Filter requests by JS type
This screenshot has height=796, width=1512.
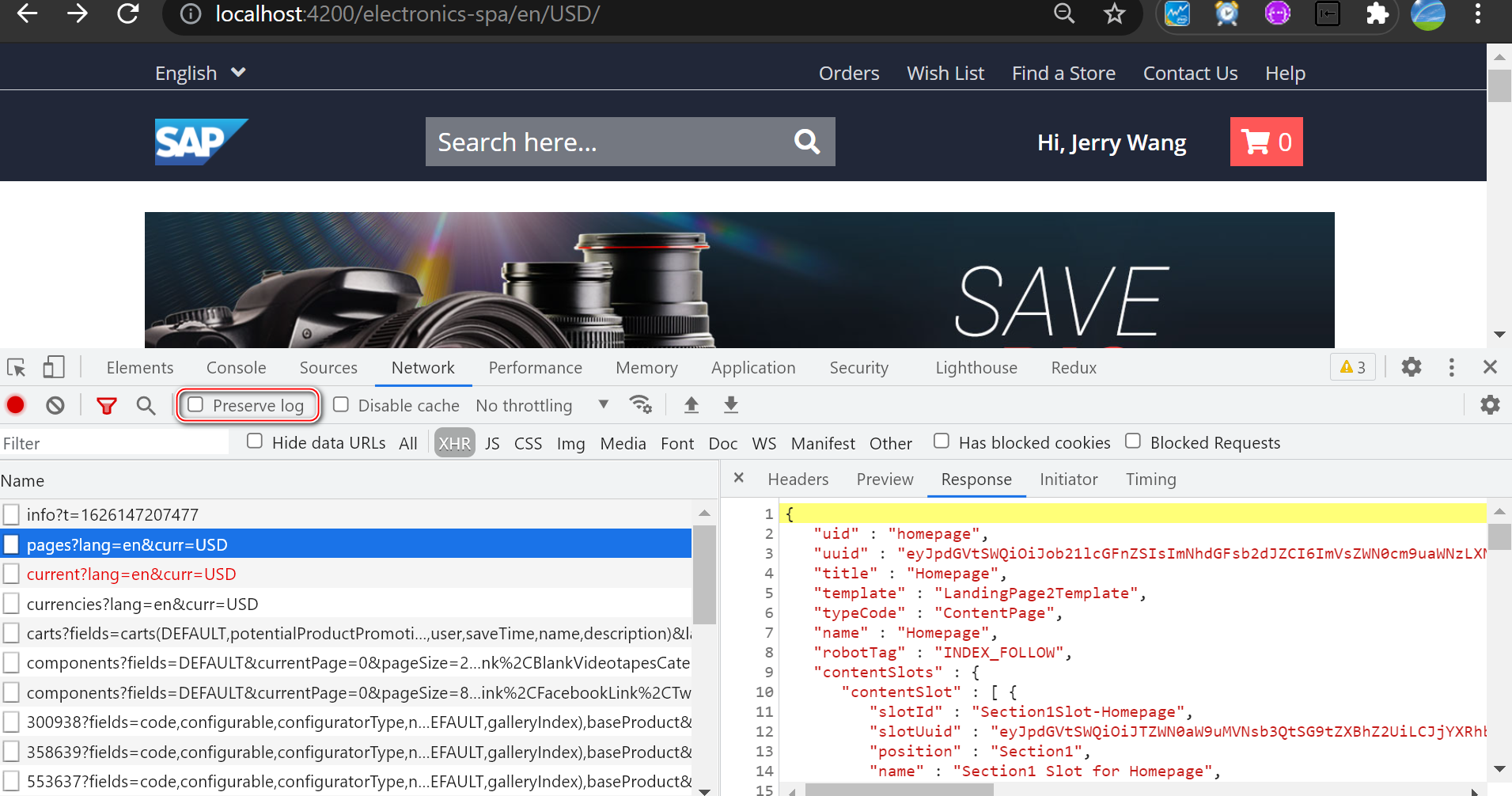(x=492, y=443)
